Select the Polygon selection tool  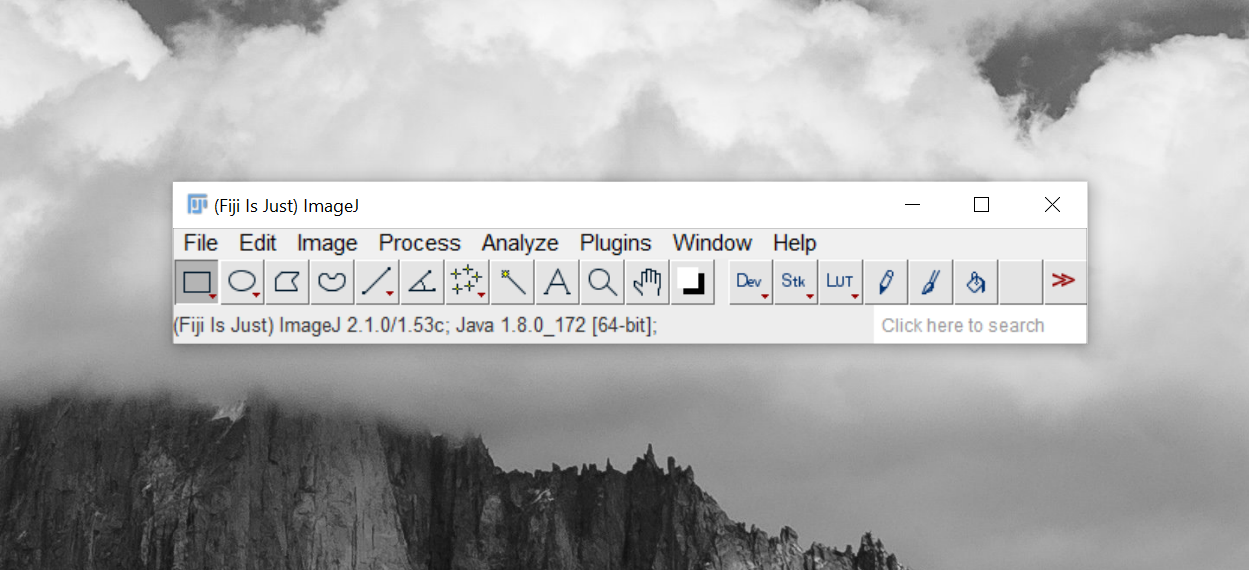[287, 282]
